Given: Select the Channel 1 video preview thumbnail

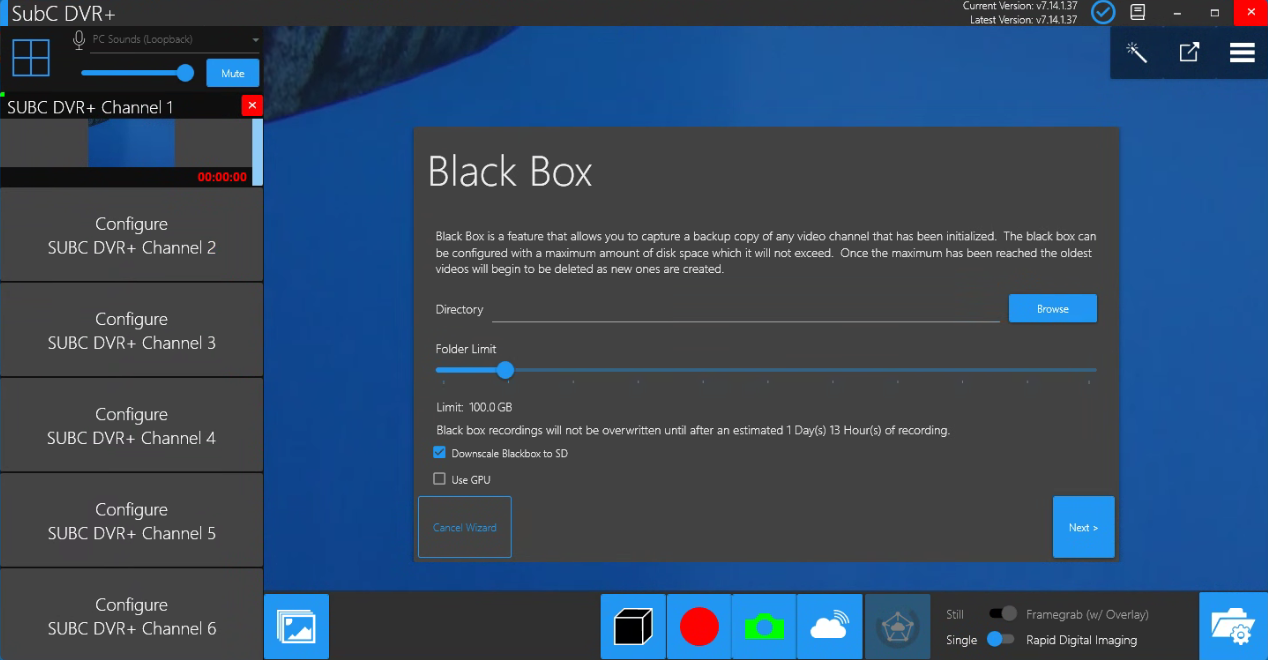Looking at the screenshot, I should (x=131, y=143).
